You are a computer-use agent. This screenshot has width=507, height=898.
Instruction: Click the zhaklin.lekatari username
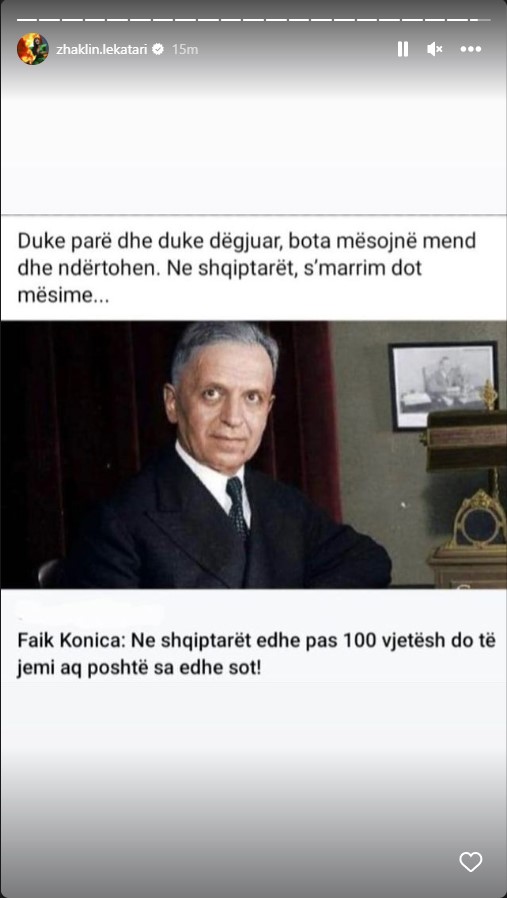tap(101, 50)
